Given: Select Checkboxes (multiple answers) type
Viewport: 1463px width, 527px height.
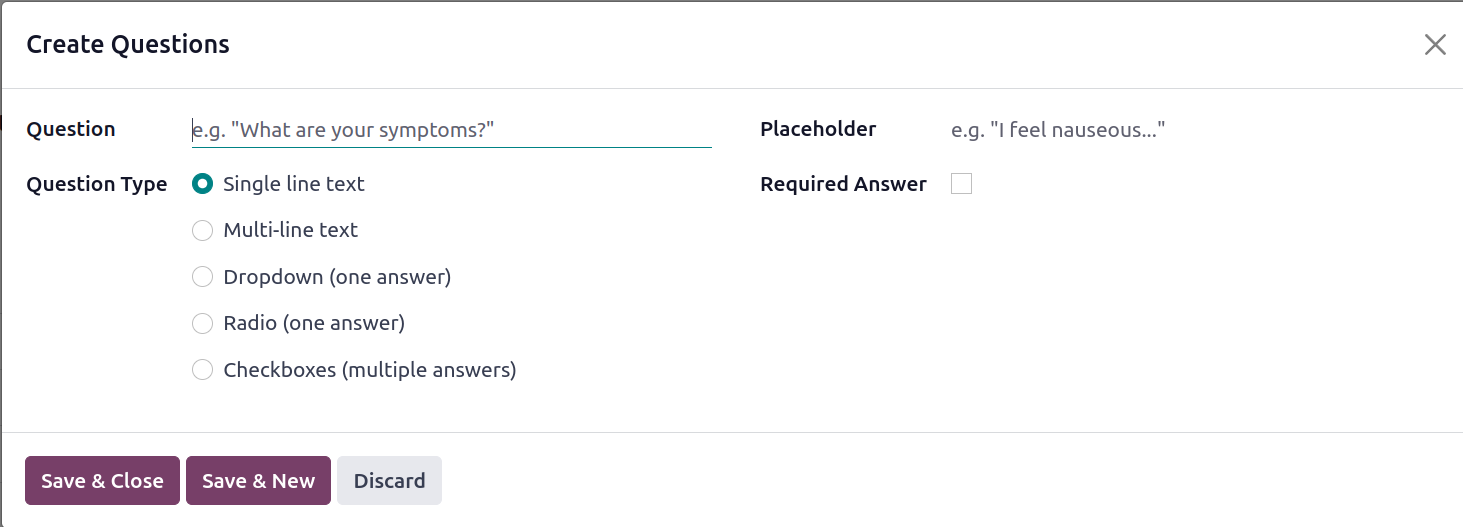Looking at the screenshot, I should pos(202,370).
